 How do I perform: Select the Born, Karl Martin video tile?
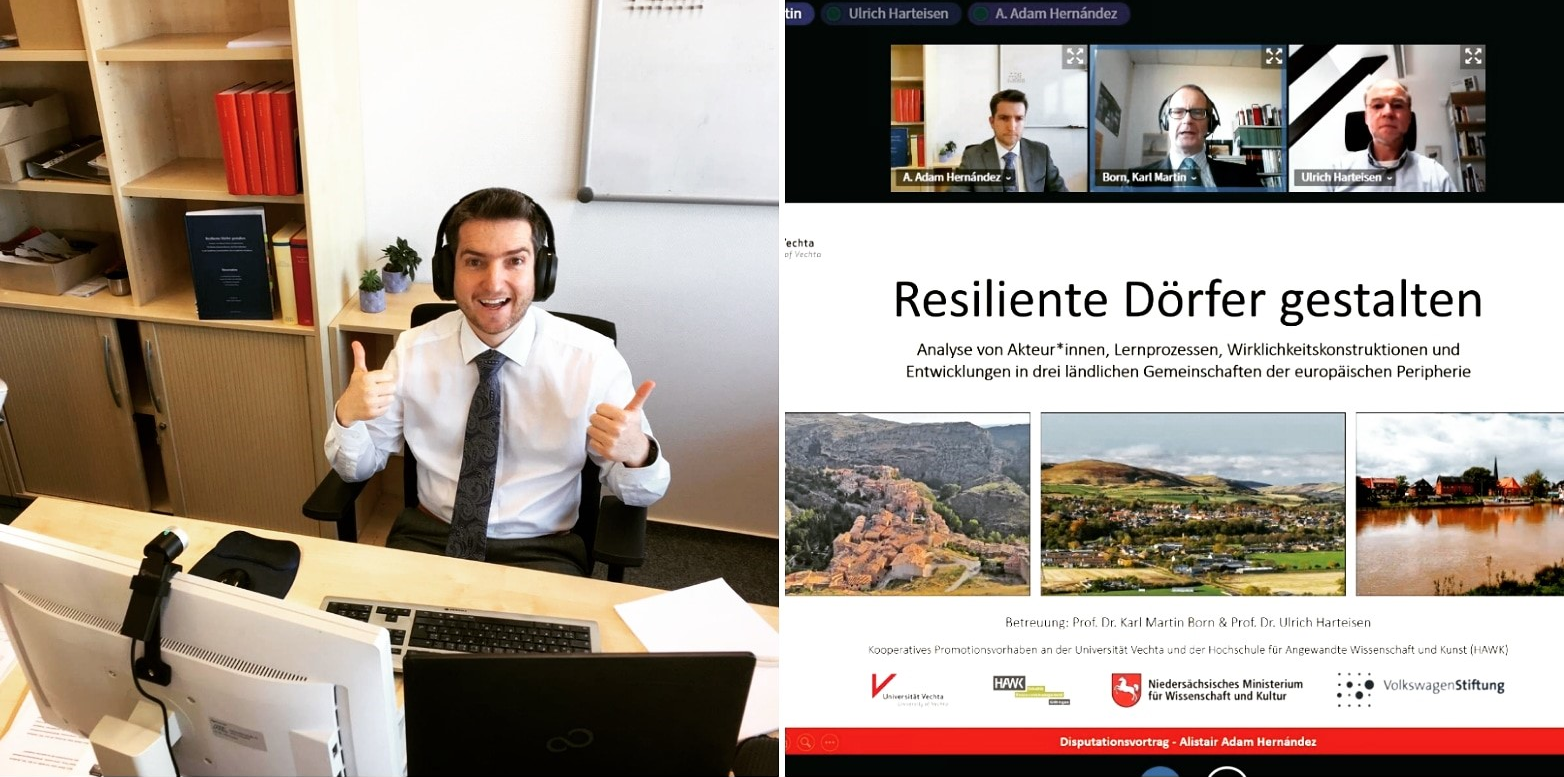pyautogui.click(x=1187, y=118)
